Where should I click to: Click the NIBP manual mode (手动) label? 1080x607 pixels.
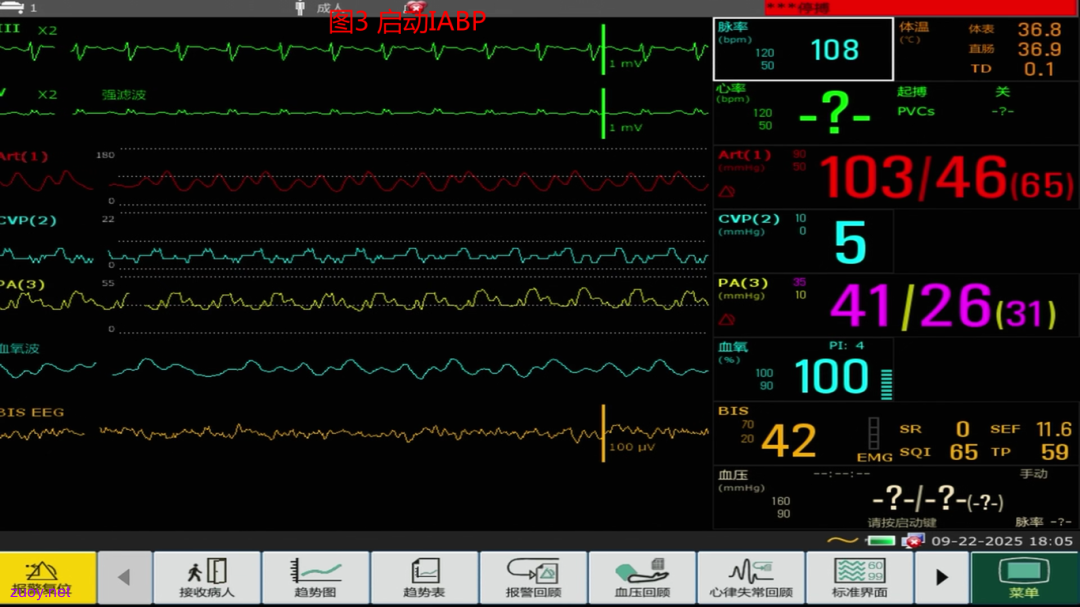1033,473
